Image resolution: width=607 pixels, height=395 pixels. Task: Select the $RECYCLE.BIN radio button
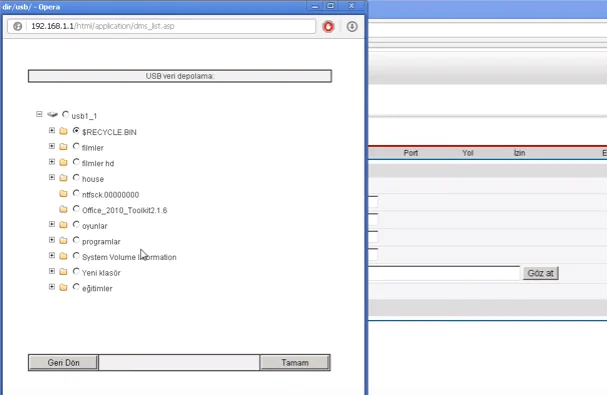pos(76,131)
